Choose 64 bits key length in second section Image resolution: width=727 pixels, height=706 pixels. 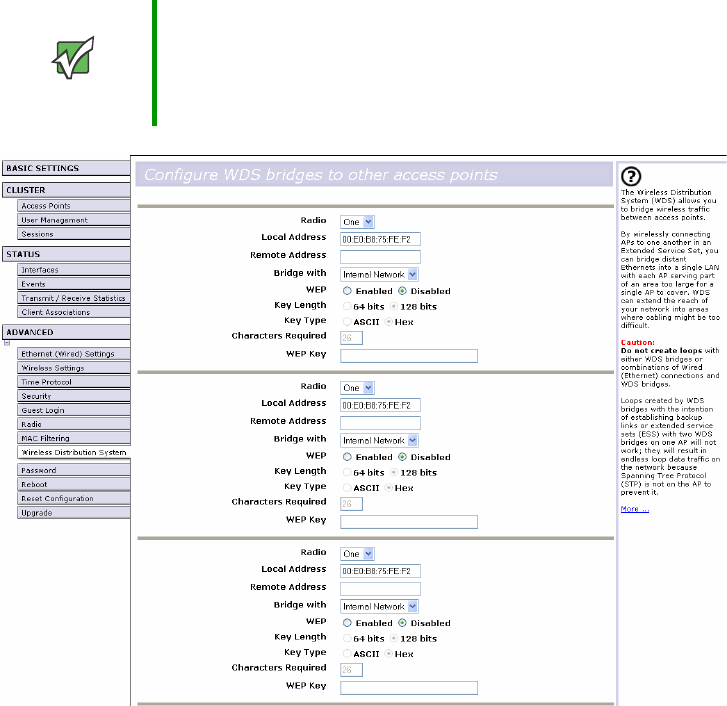(x=347, y=472)
